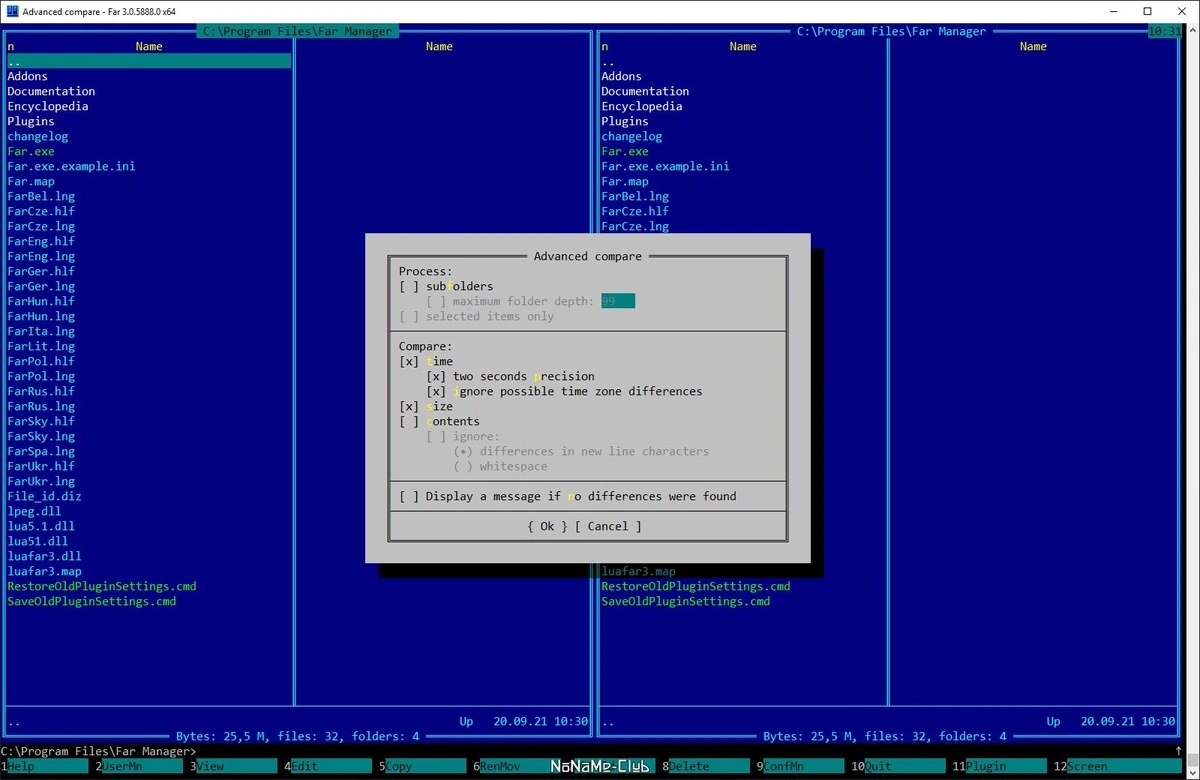Select FarEng.hlf in left panel
Viewport: 1200px width, 780px height.
(41, 241)
